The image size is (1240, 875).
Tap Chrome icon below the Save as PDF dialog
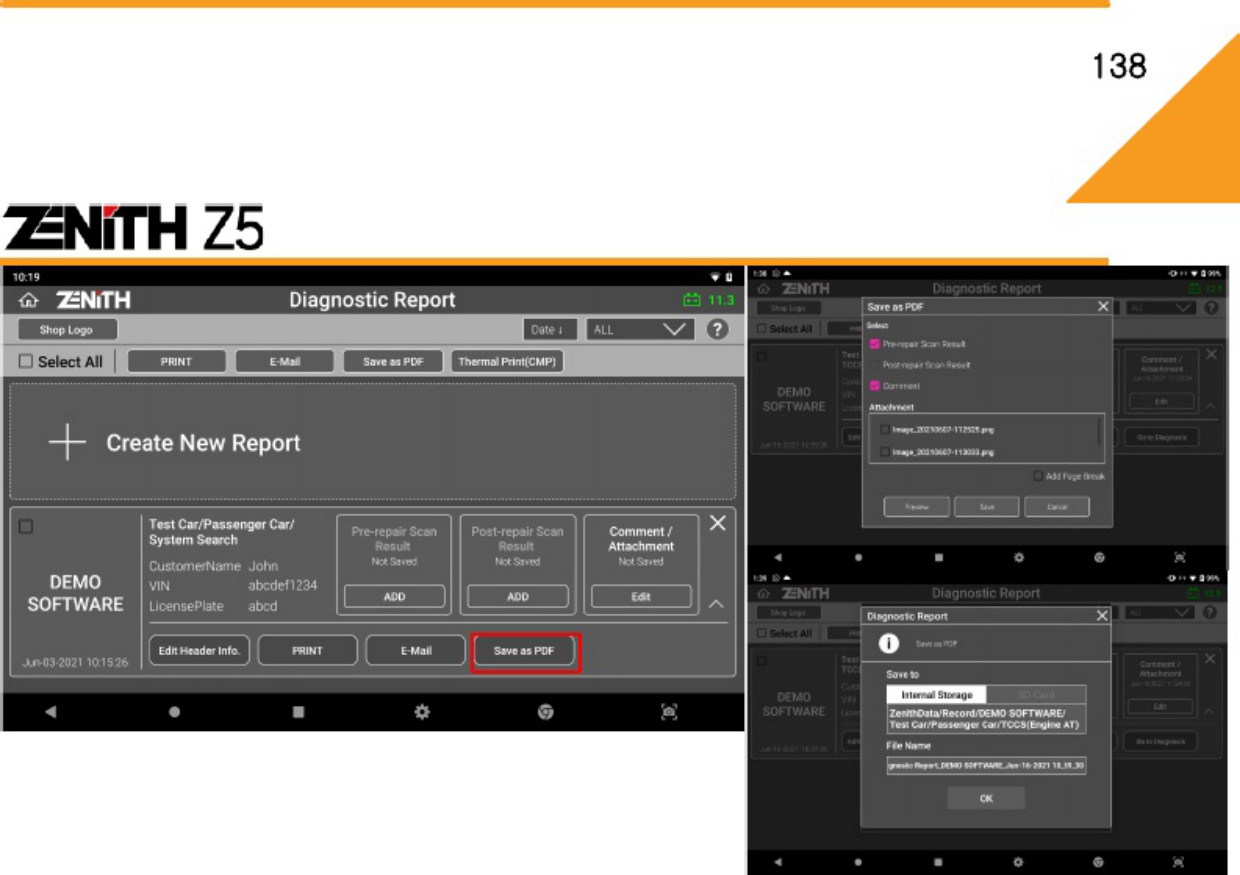click(1098, 557)
